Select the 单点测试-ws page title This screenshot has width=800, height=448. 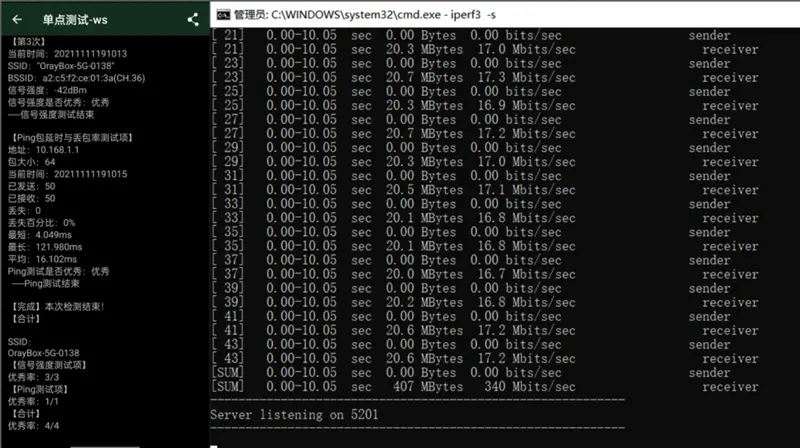point(75,20)
